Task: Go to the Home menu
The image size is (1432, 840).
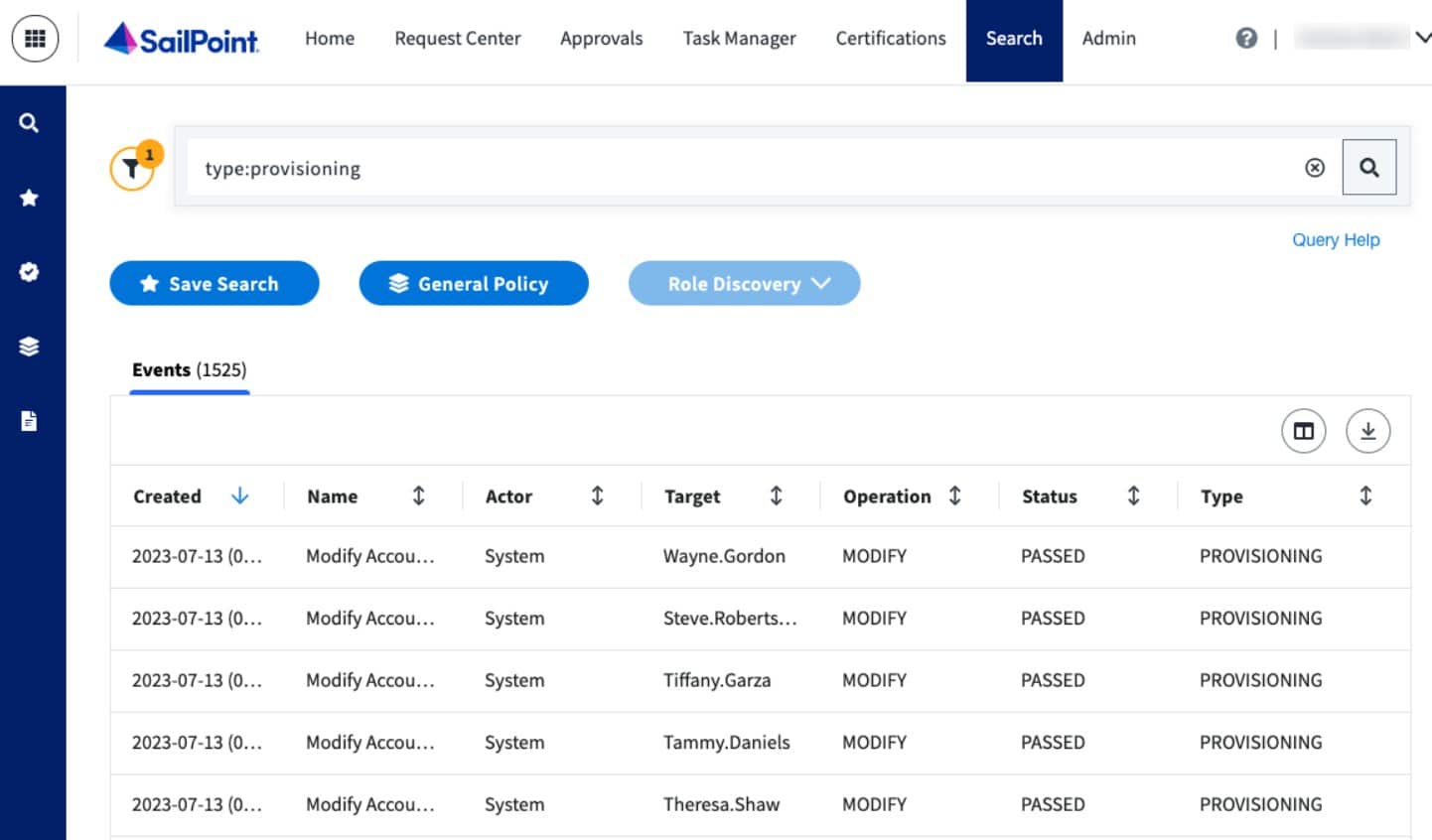Action: point(330,38)
